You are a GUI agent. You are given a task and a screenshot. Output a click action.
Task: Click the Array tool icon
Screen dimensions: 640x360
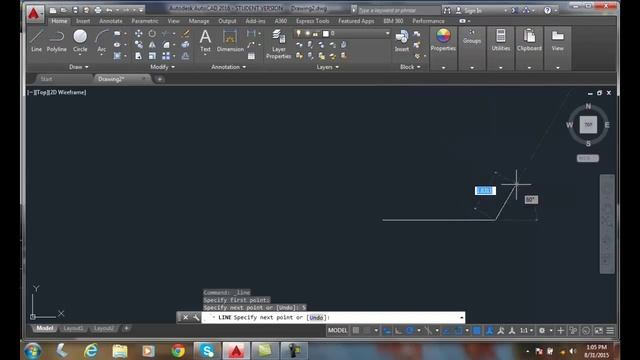[x=166, y=56]
